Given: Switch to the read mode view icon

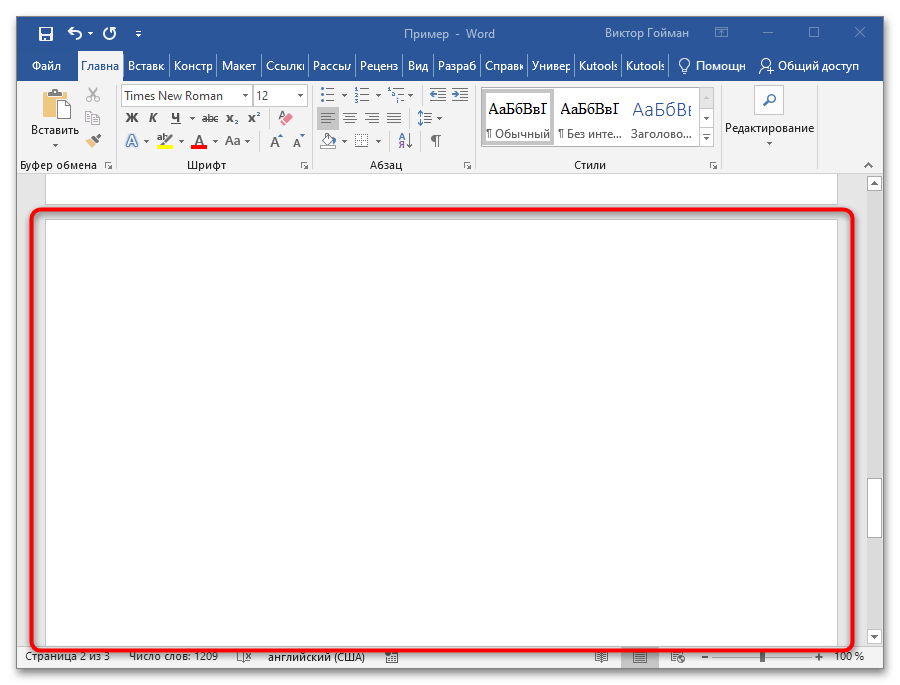Looking at the screenshot, I should [x=602, y=657].
